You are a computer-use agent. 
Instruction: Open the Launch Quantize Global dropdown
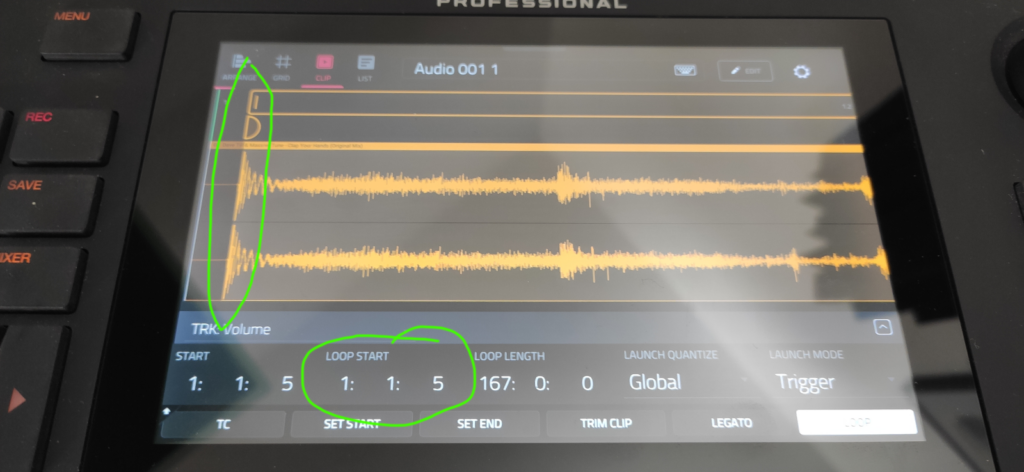point(688,381)
